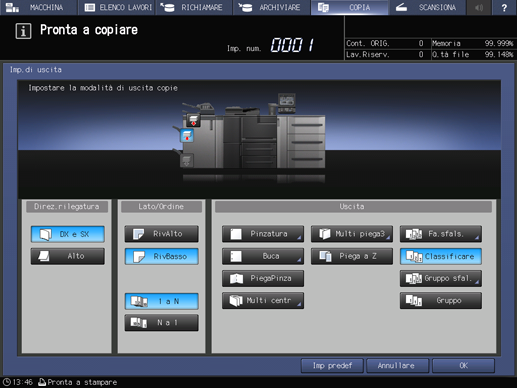The width and height of the screenshot is (517, 388).
Task: Toggle Piega a Z folding
Action: (352, 256)
